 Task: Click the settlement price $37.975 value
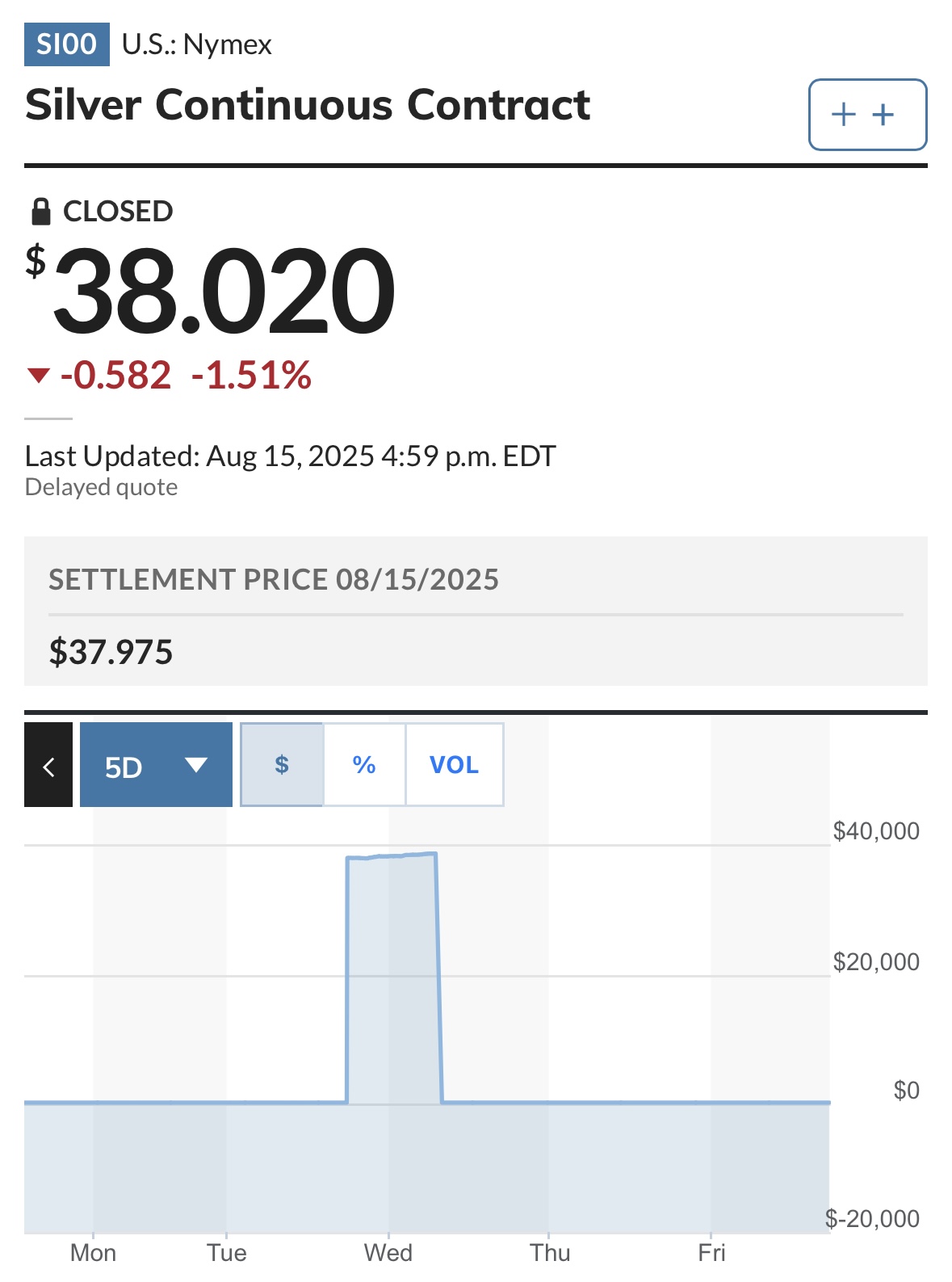click(x=111, y=652)
